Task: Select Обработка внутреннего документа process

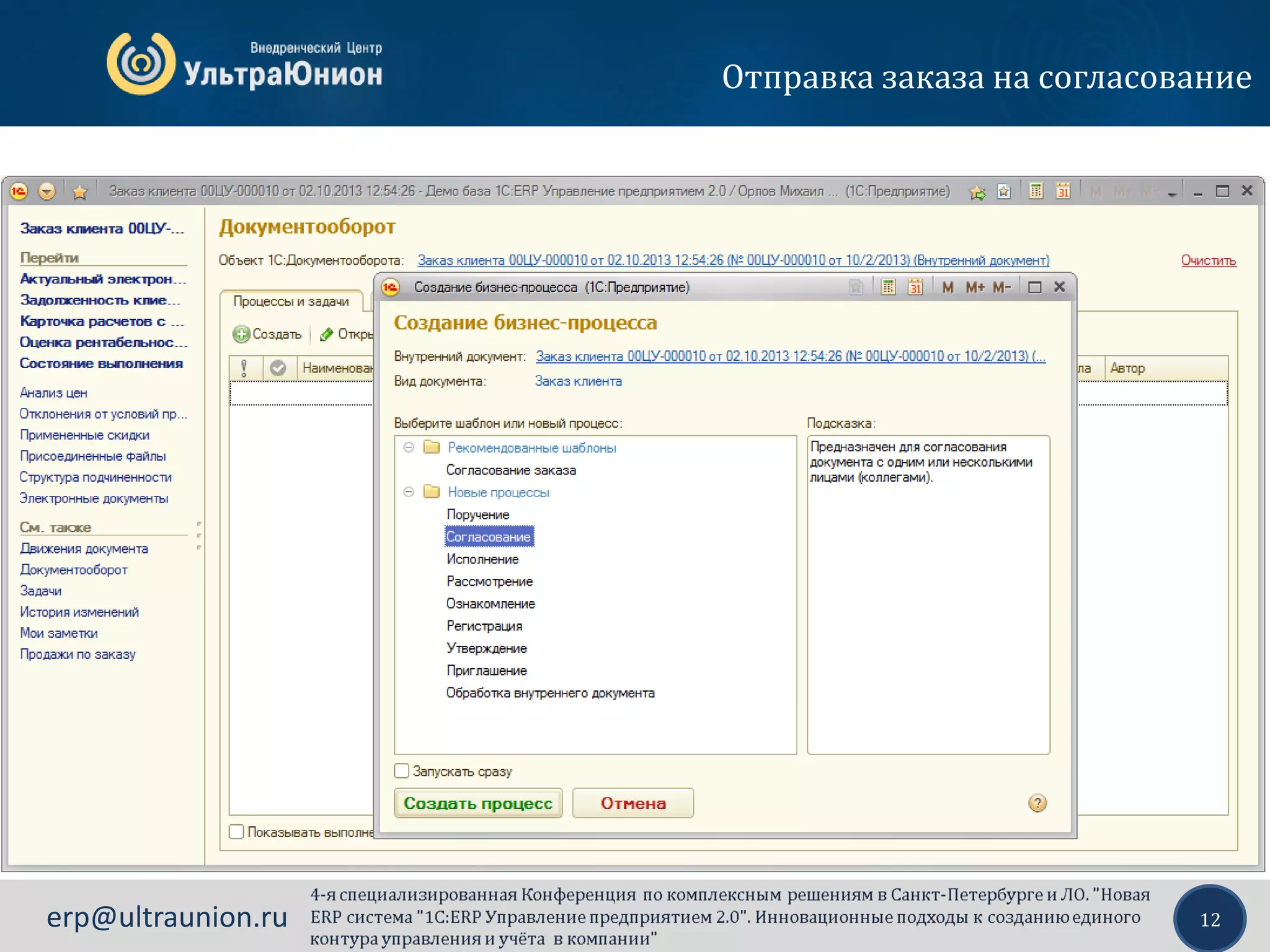Action: [x=550, y=693]
